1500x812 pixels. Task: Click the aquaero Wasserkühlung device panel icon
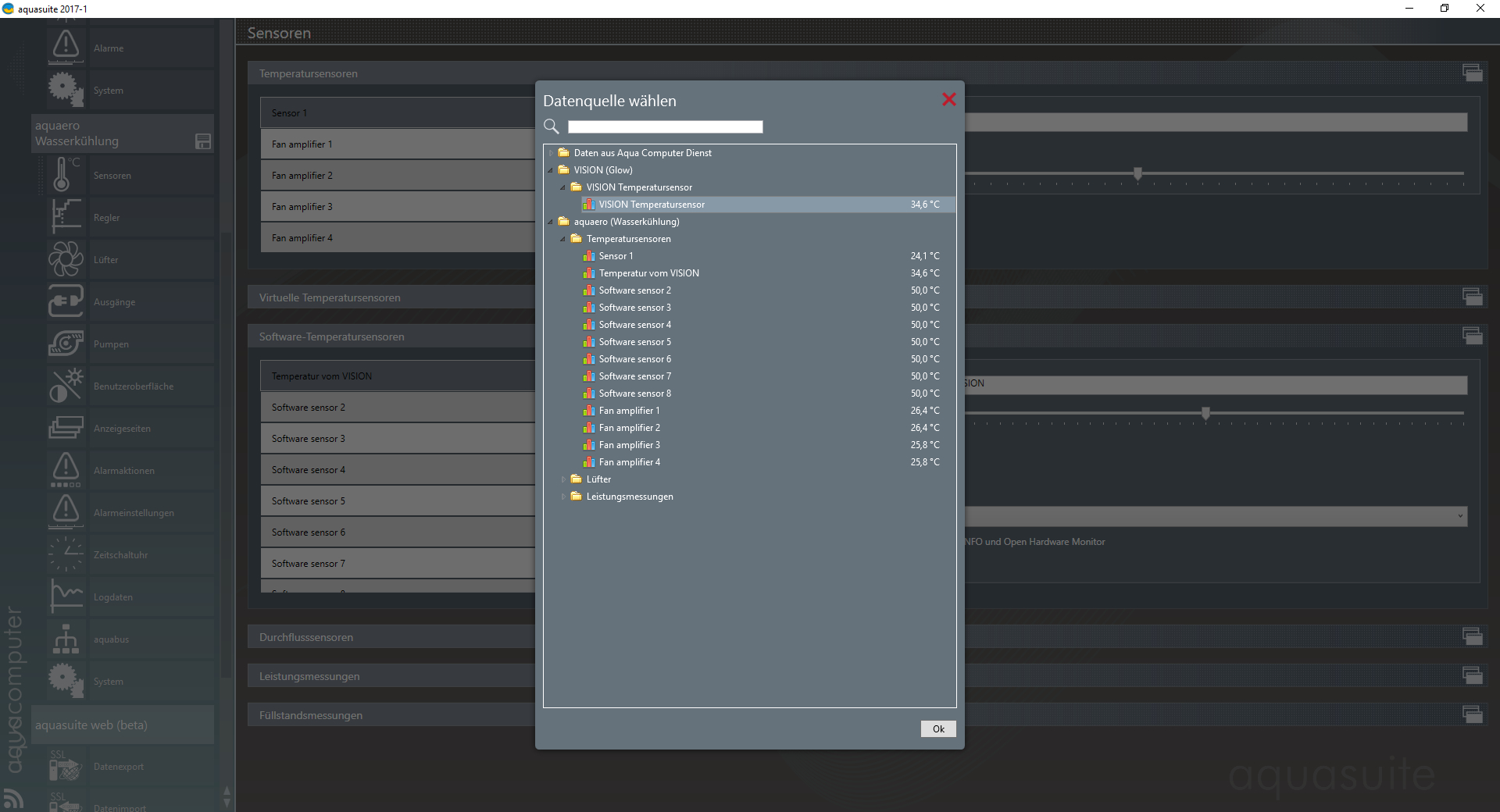point(203,141)
